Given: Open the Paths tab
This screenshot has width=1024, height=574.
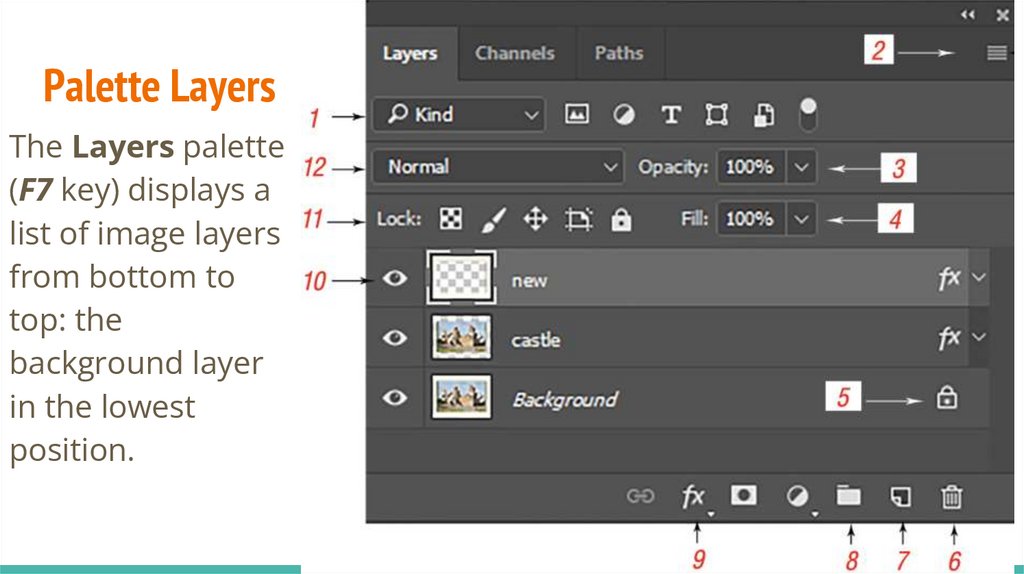Looking at the screenshot, I should 618,53.
